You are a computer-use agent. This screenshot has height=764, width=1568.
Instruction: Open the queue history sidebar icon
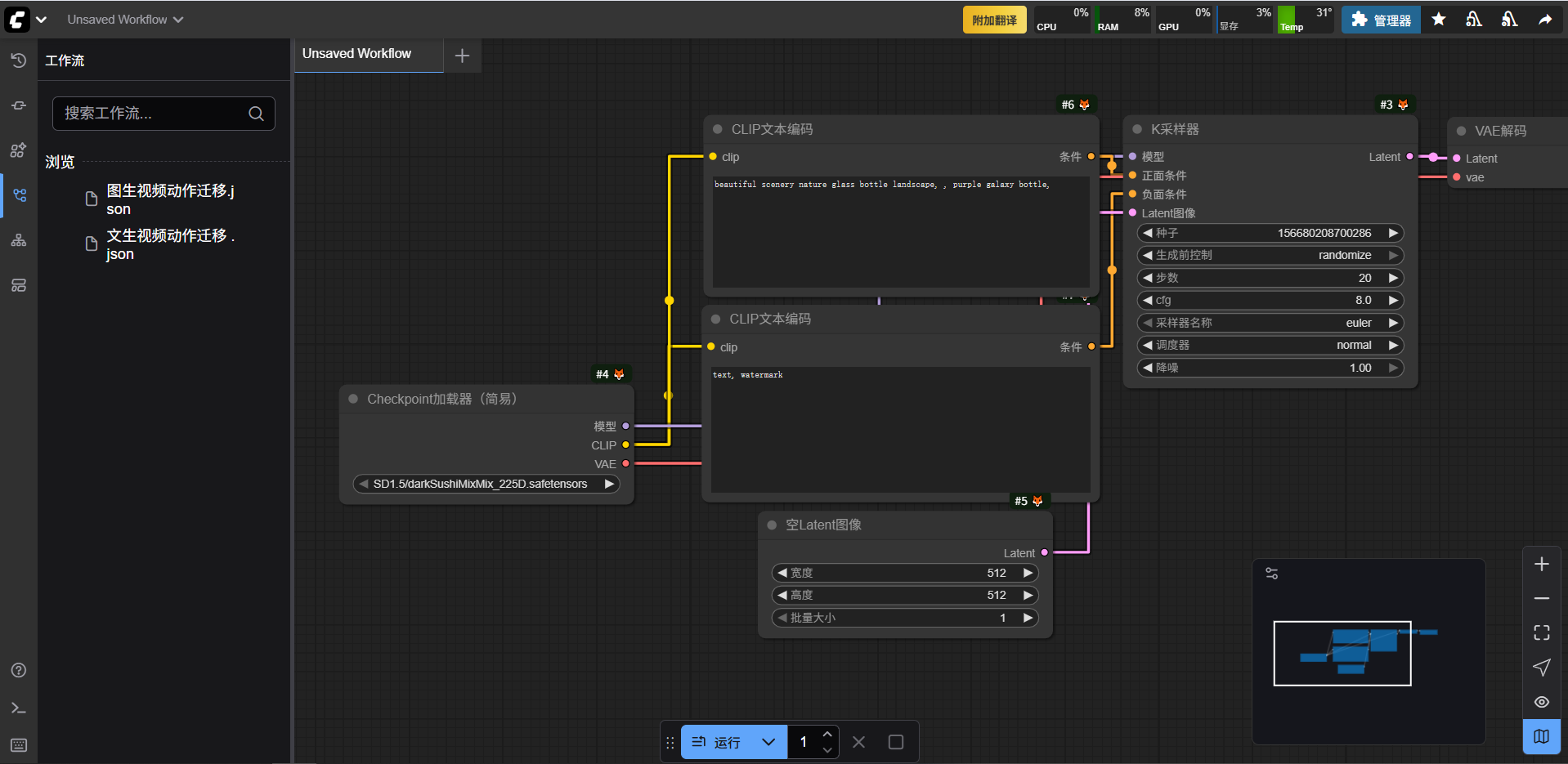(18, 60)
